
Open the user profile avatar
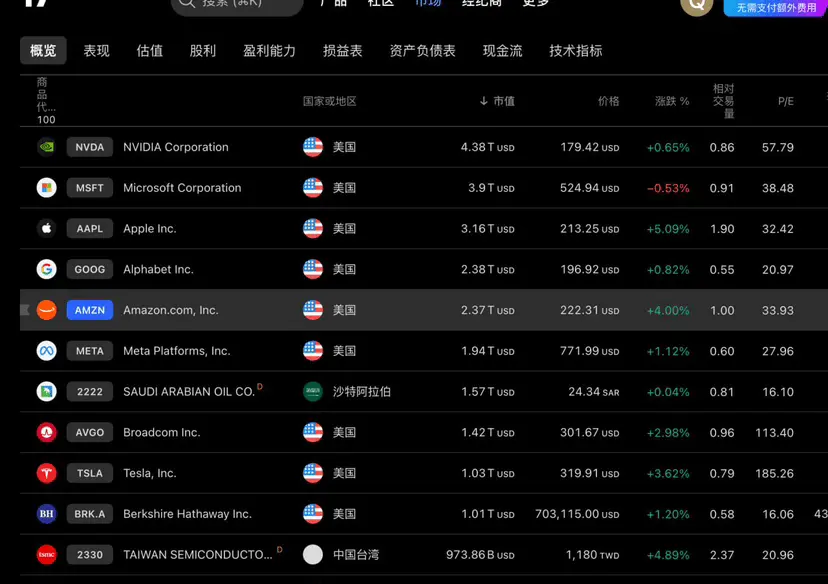coord(697,4)
